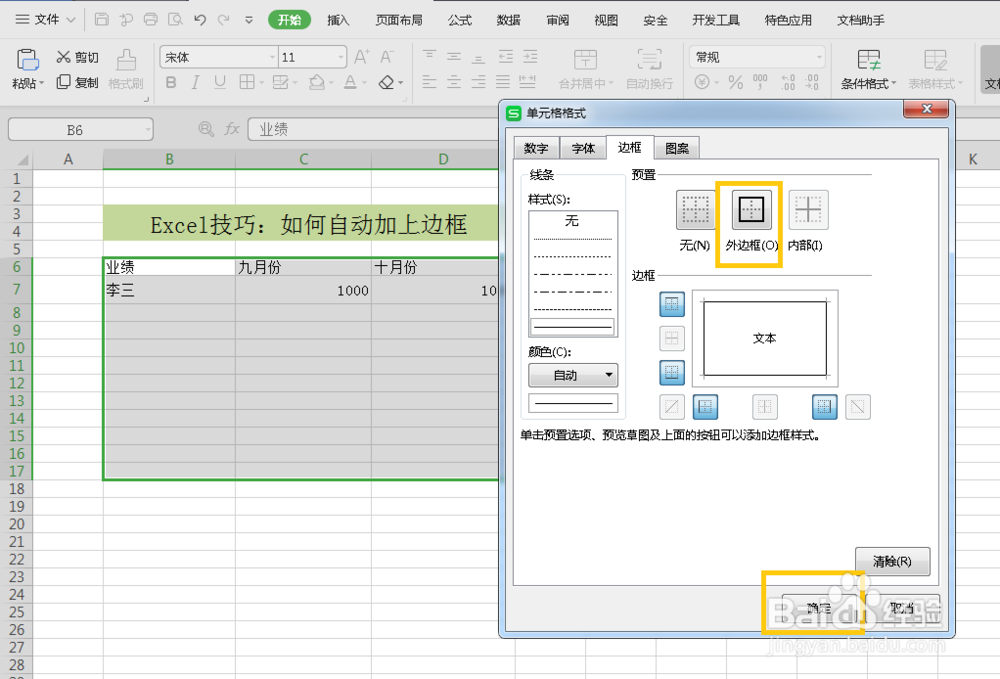Screen dimensions: 1000x679
Task: Toggle the inside vertical border button
Action: click(765, 407)
